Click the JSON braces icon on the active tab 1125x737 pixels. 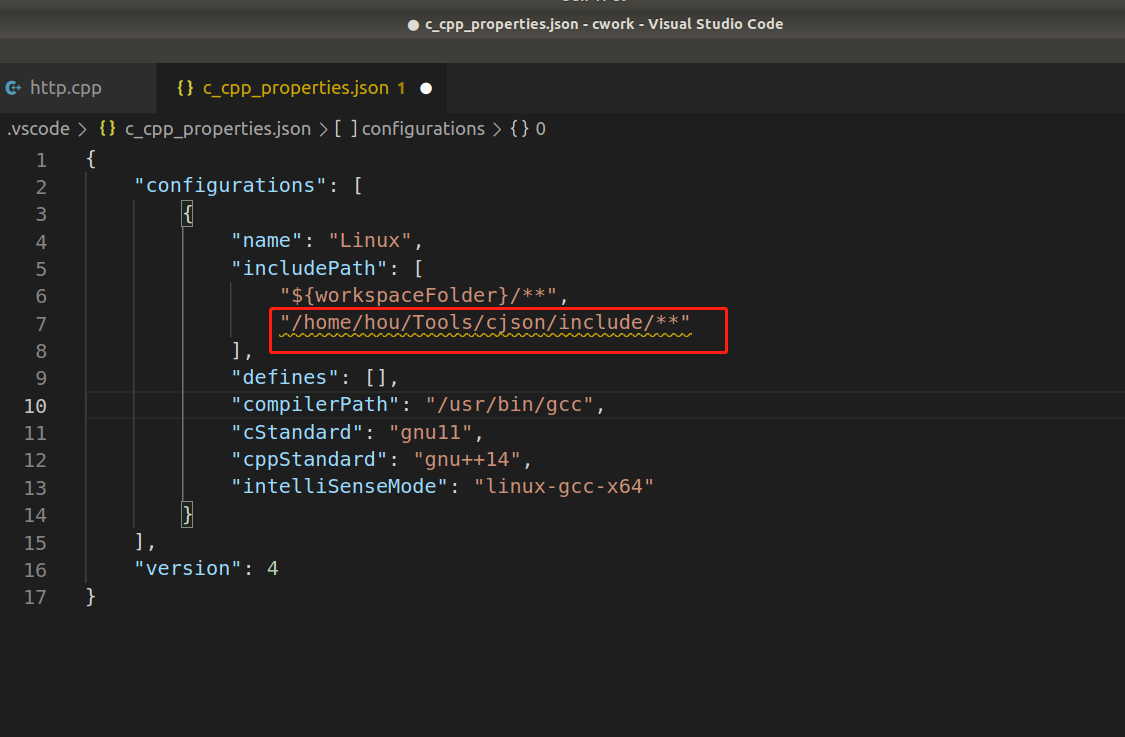186,87
